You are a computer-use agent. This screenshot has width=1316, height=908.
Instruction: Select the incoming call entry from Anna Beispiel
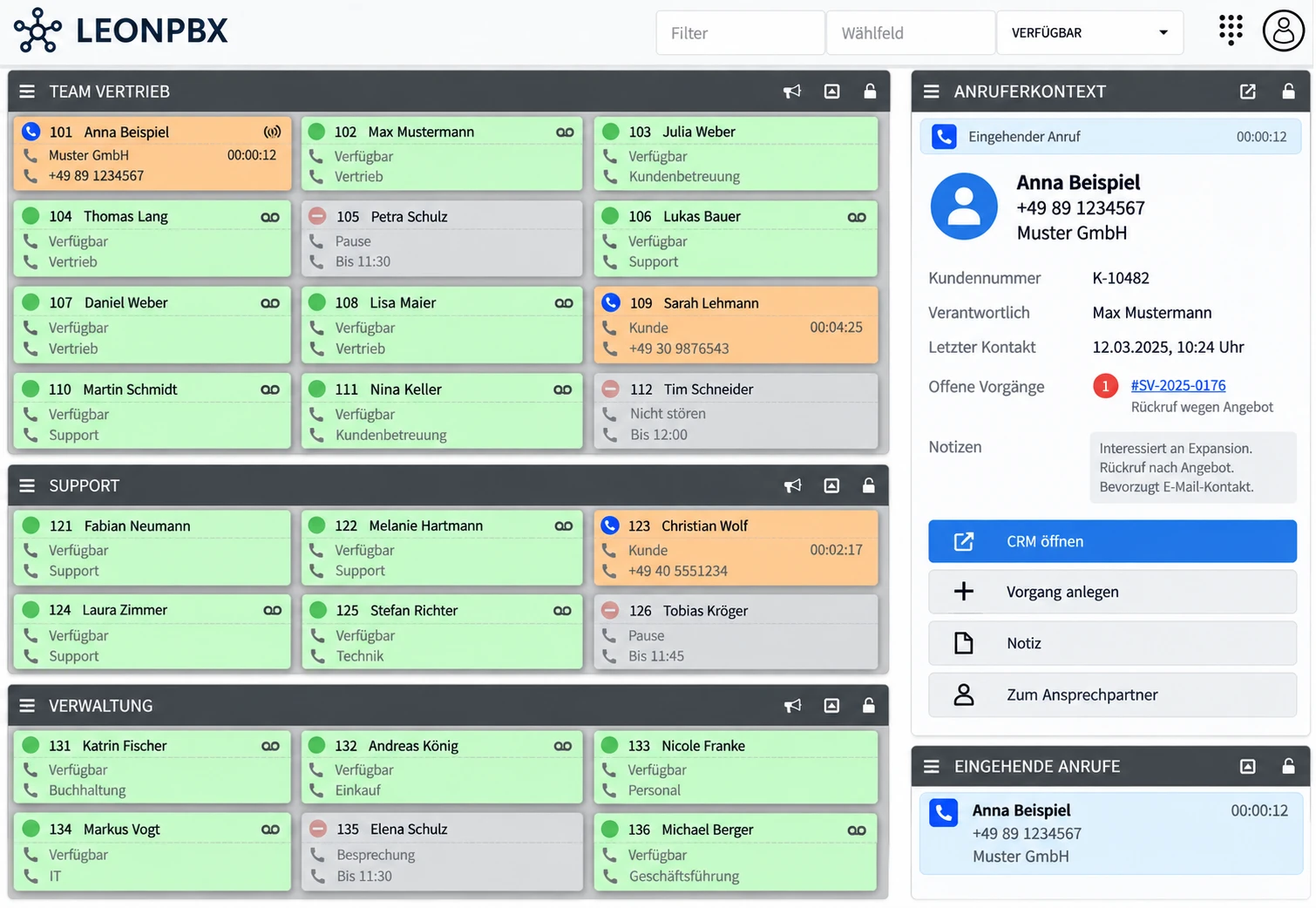1110,832
